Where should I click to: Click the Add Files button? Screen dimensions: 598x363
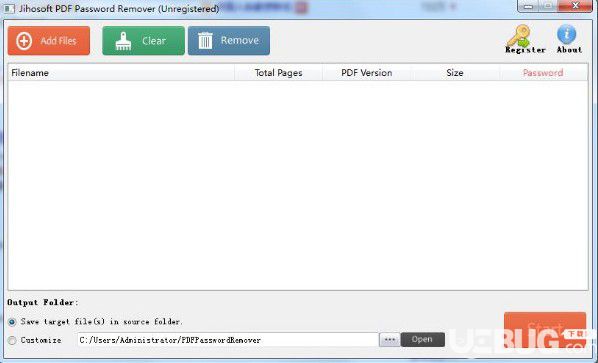tap(49, 40)
